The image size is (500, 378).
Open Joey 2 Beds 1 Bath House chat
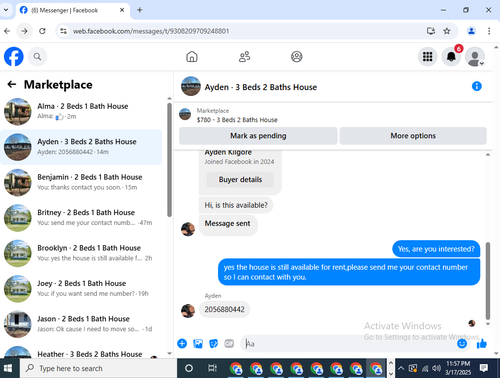coord(81,289)
